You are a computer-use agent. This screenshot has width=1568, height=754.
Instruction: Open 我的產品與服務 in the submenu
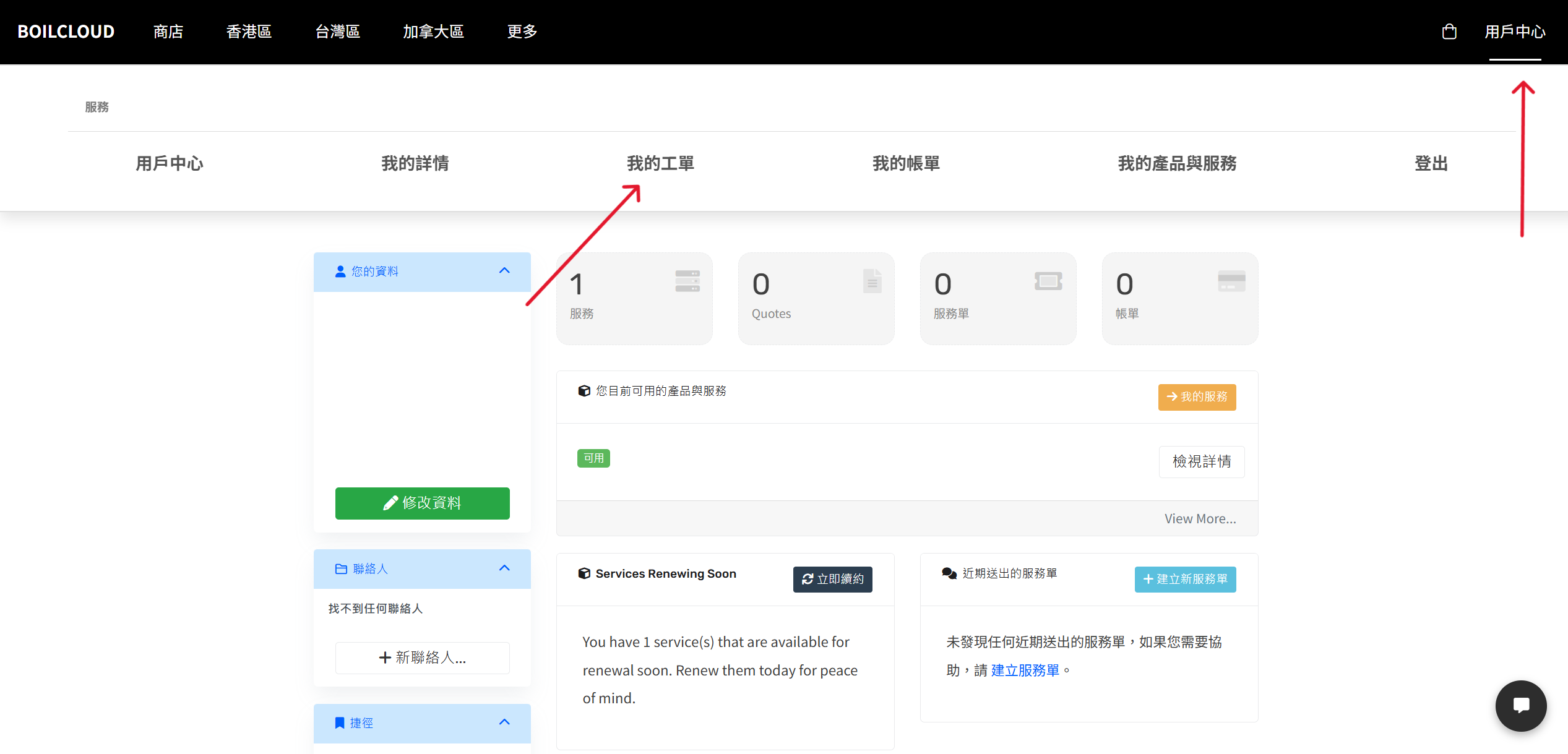1177,163
